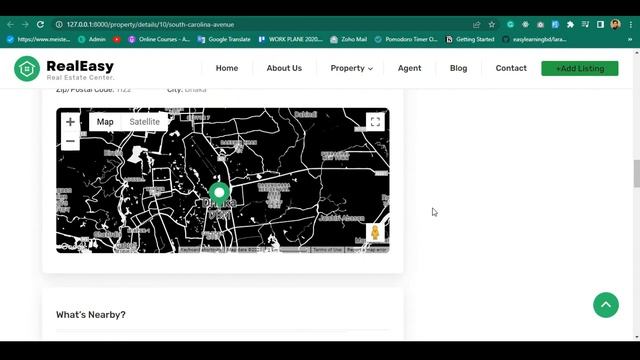This screenshot has height=360, width=640.
Task: Open the Online Courses bookmark
Action: click(159, 40)
